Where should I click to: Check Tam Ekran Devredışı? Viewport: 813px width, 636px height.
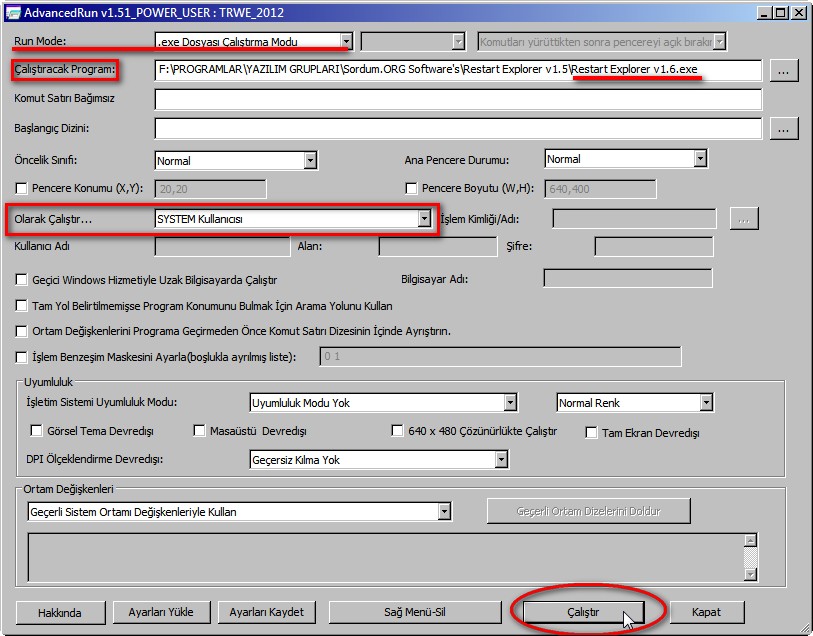pos(591,433)
